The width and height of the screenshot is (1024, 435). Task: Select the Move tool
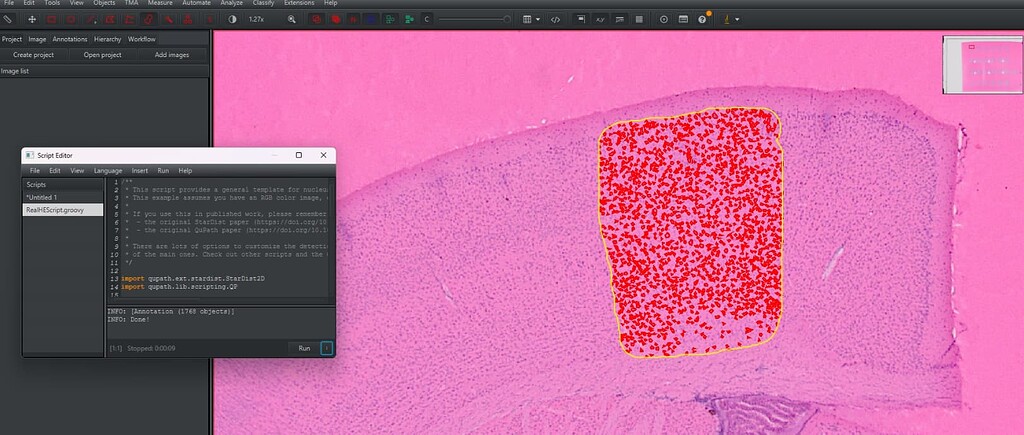tap(31, 20)
